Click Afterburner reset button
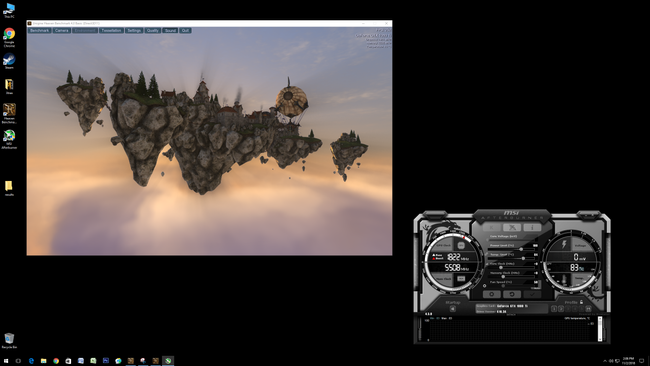Image resolution: width=650 pixels, height=366 pixels. point(512,294)
